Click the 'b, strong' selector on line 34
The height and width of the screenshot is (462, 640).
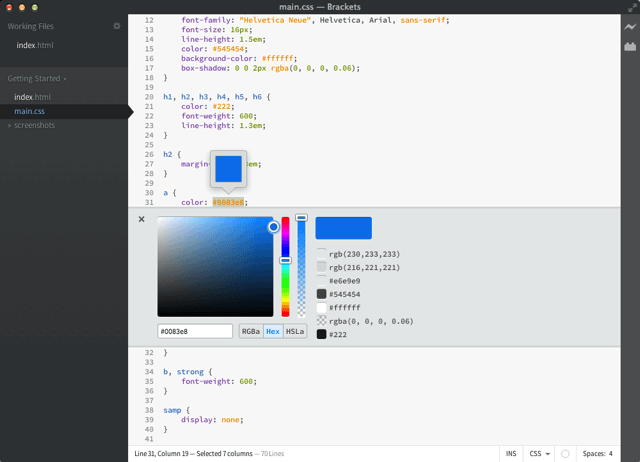point(183,372)
